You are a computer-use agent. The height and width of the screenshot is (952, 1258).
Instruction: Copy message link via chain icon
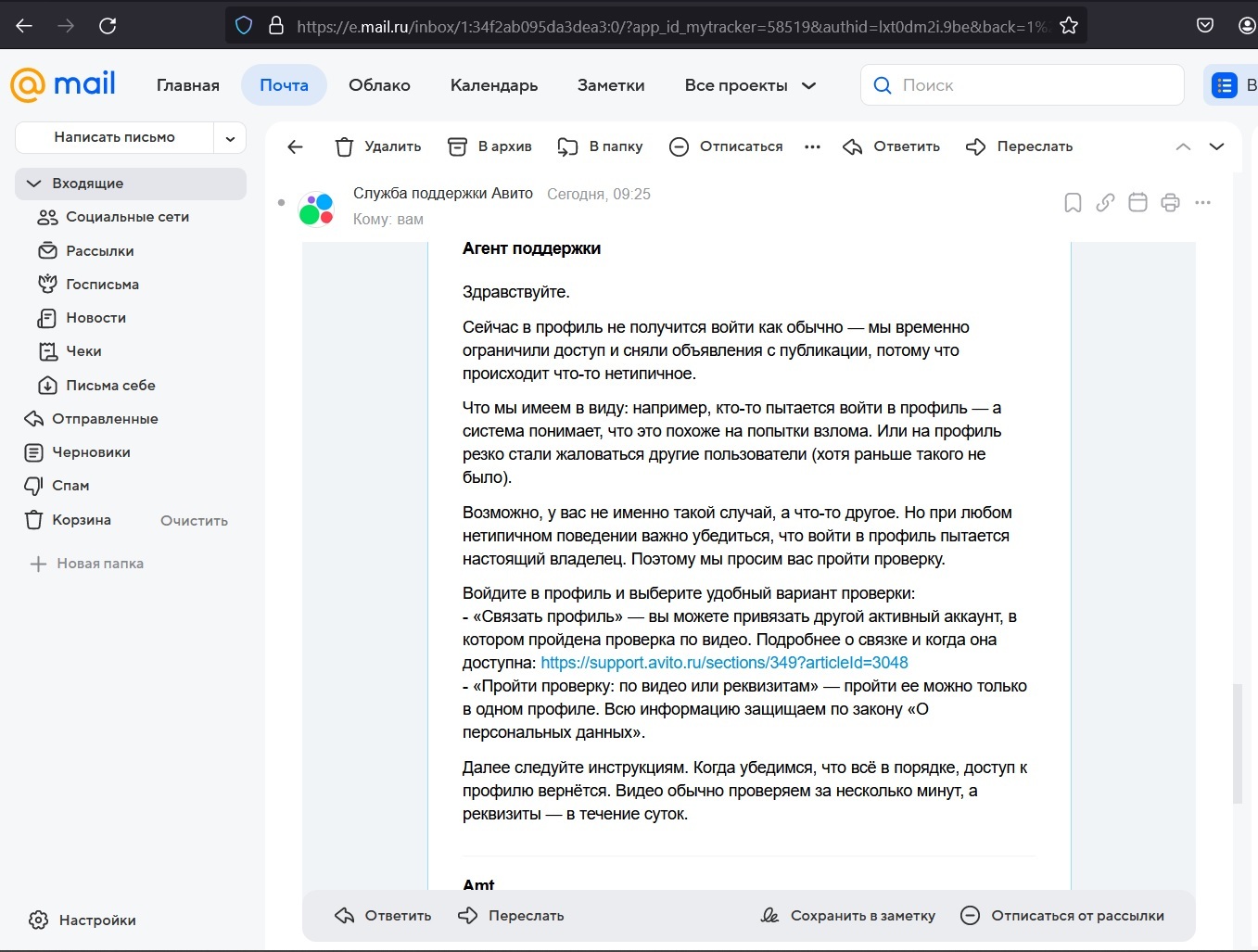1105,202
